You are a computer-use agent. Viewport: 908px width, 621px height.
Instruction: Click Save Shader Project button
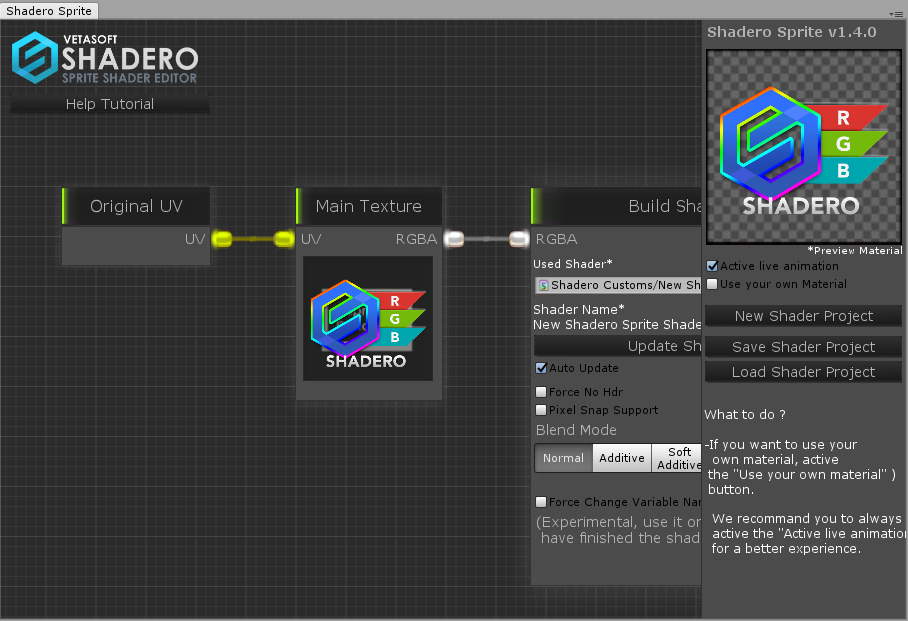tap(804, 347)
